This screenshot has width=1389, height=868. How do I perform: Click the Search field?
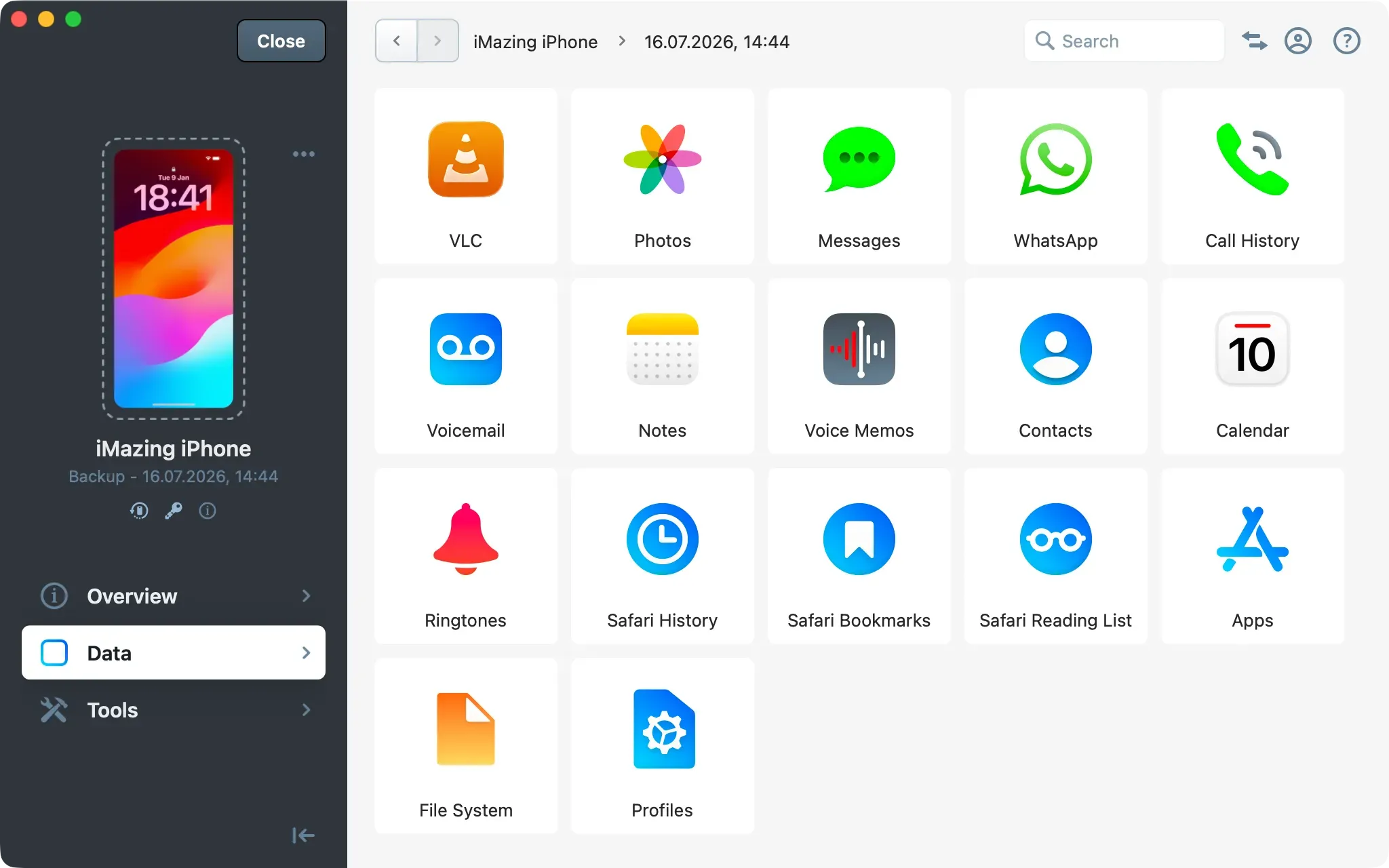(1124, 41)
